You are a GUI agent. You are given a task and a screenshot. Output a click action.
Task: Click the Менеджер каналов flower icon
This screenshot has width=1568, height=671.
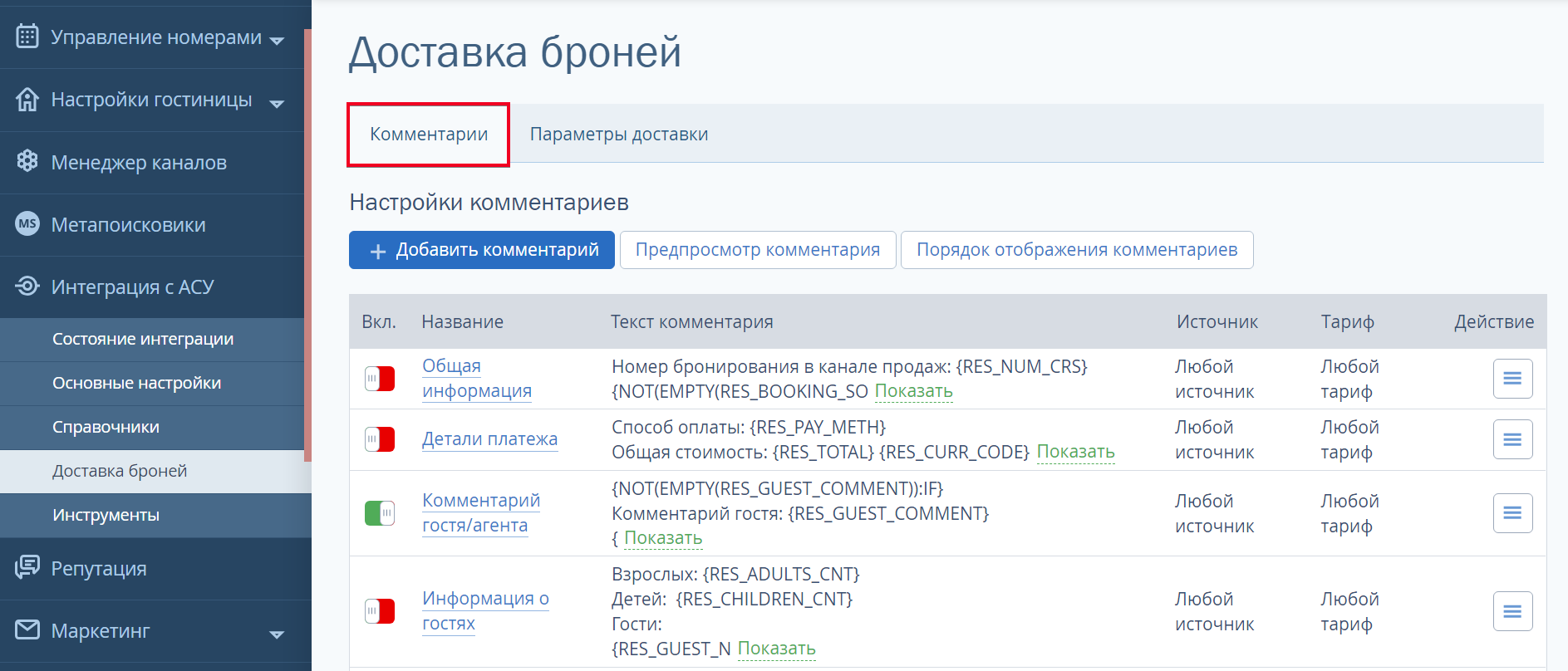pyautogui.click(x=27, y=162)
